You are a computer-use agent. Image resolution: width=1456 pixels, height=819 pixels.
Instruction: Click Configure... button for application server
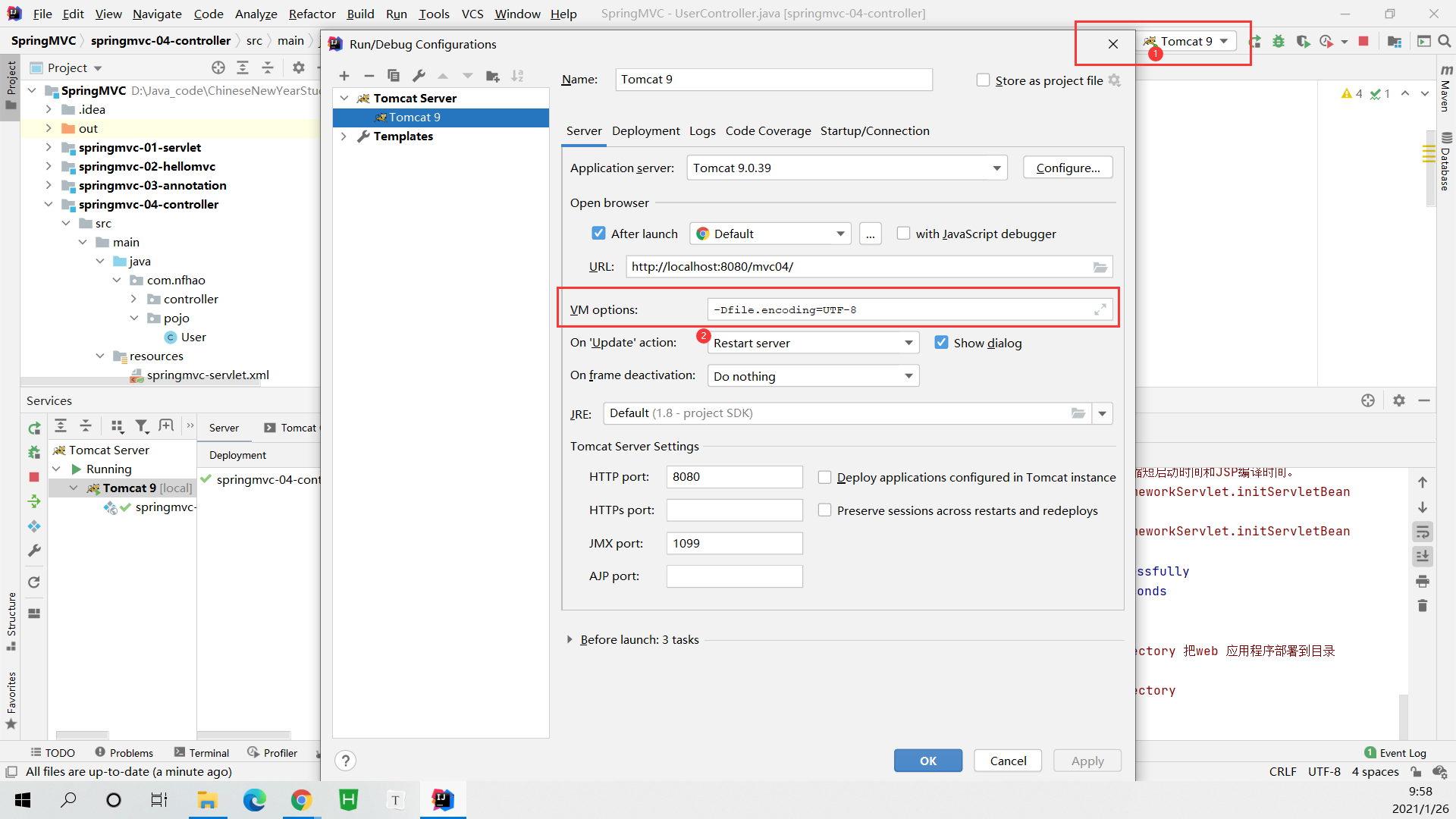tap(1068, 168)
